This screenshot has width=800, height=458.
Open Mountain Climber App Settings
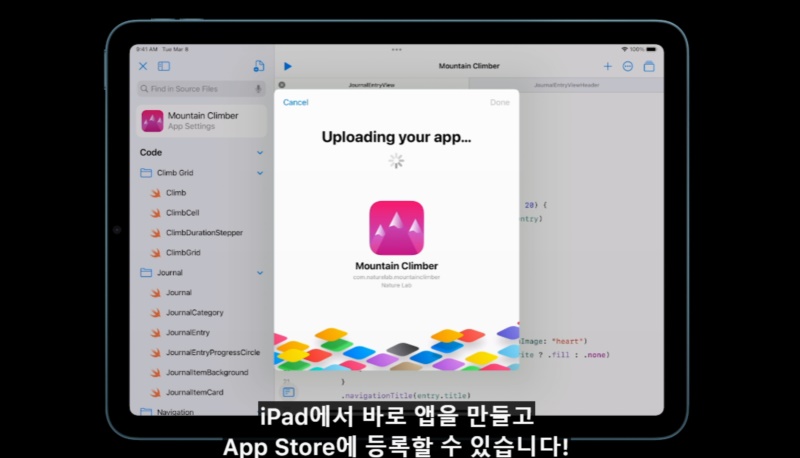[x=202, y=121]
